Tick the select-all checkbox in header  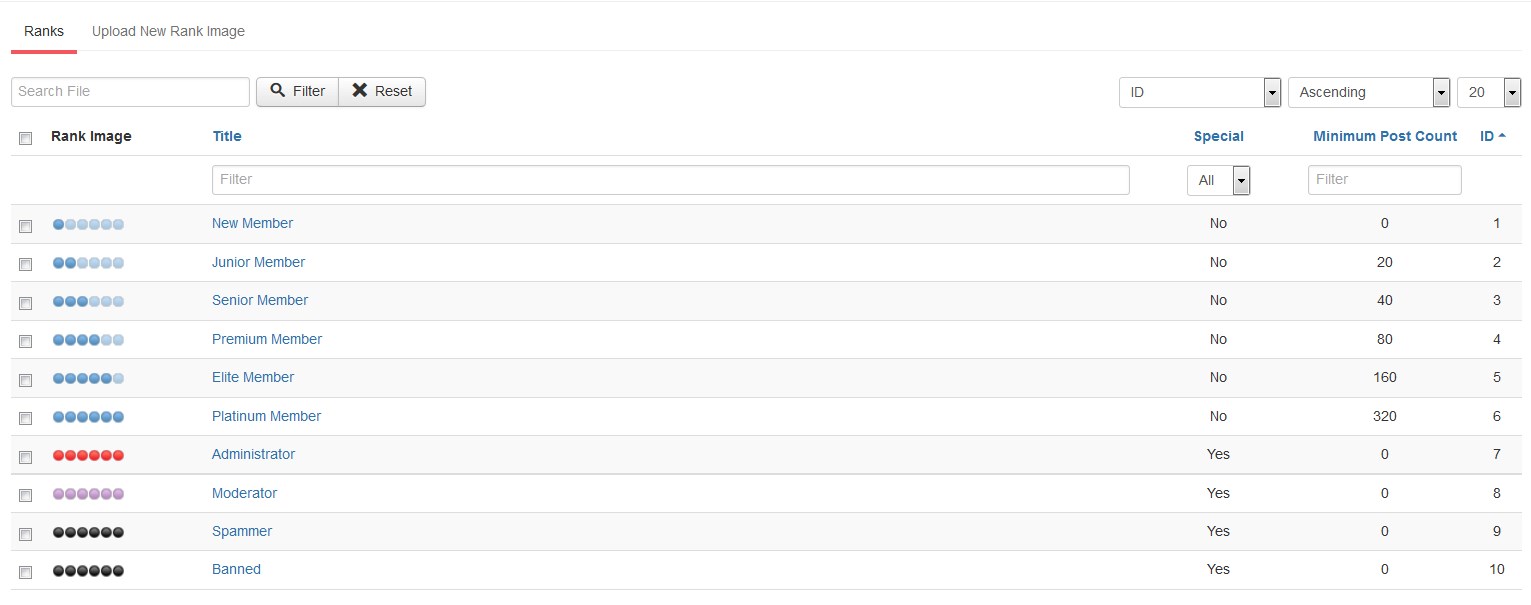click(x=26, y=138)
